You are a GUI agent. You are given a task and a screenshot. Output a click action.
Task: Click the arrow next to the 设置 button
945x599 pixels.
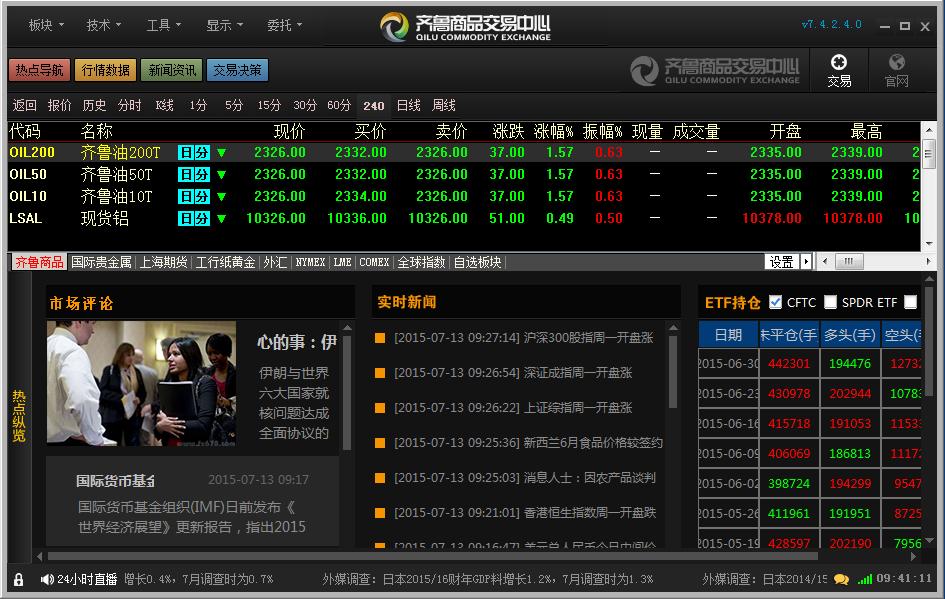(808, 260)
